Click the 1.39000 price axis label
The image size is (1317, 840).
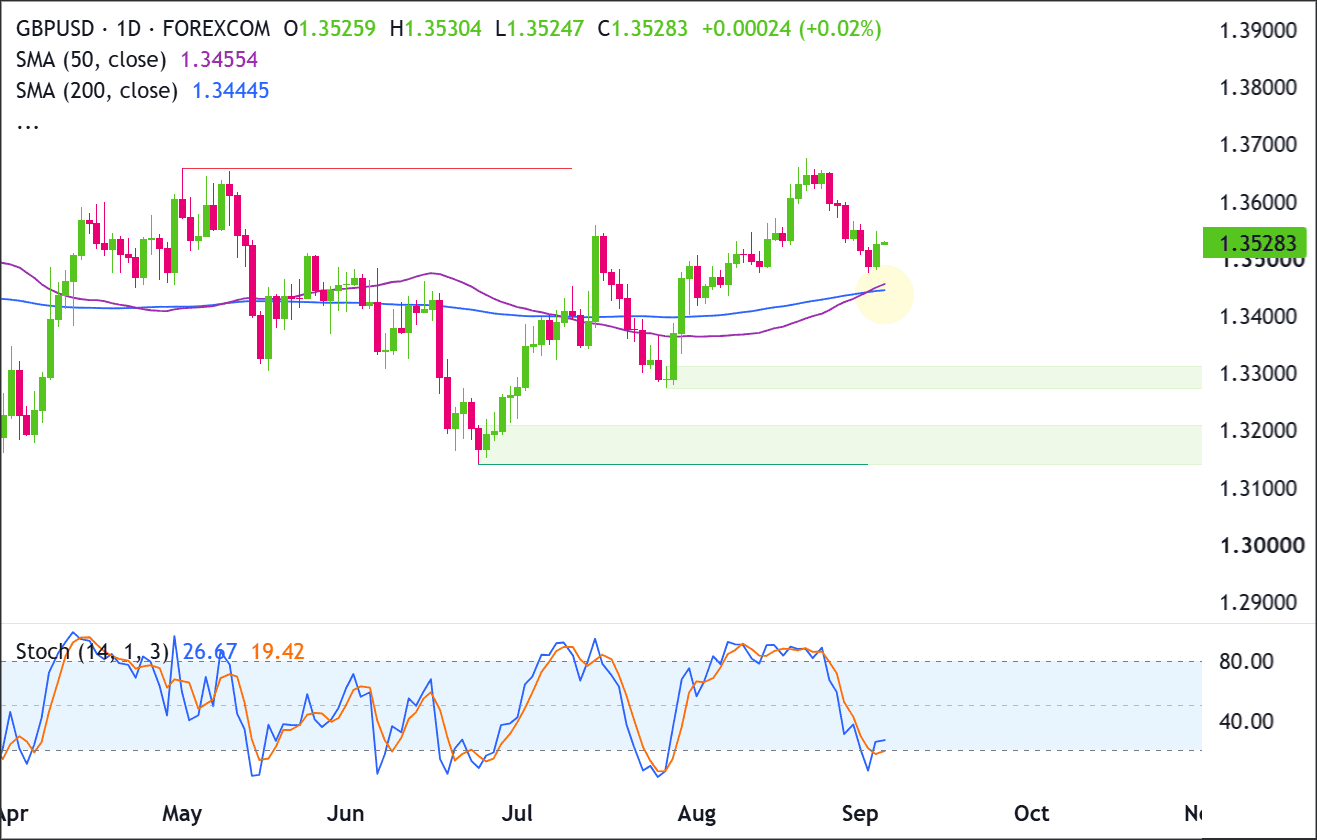click(x=1257, y=30)
